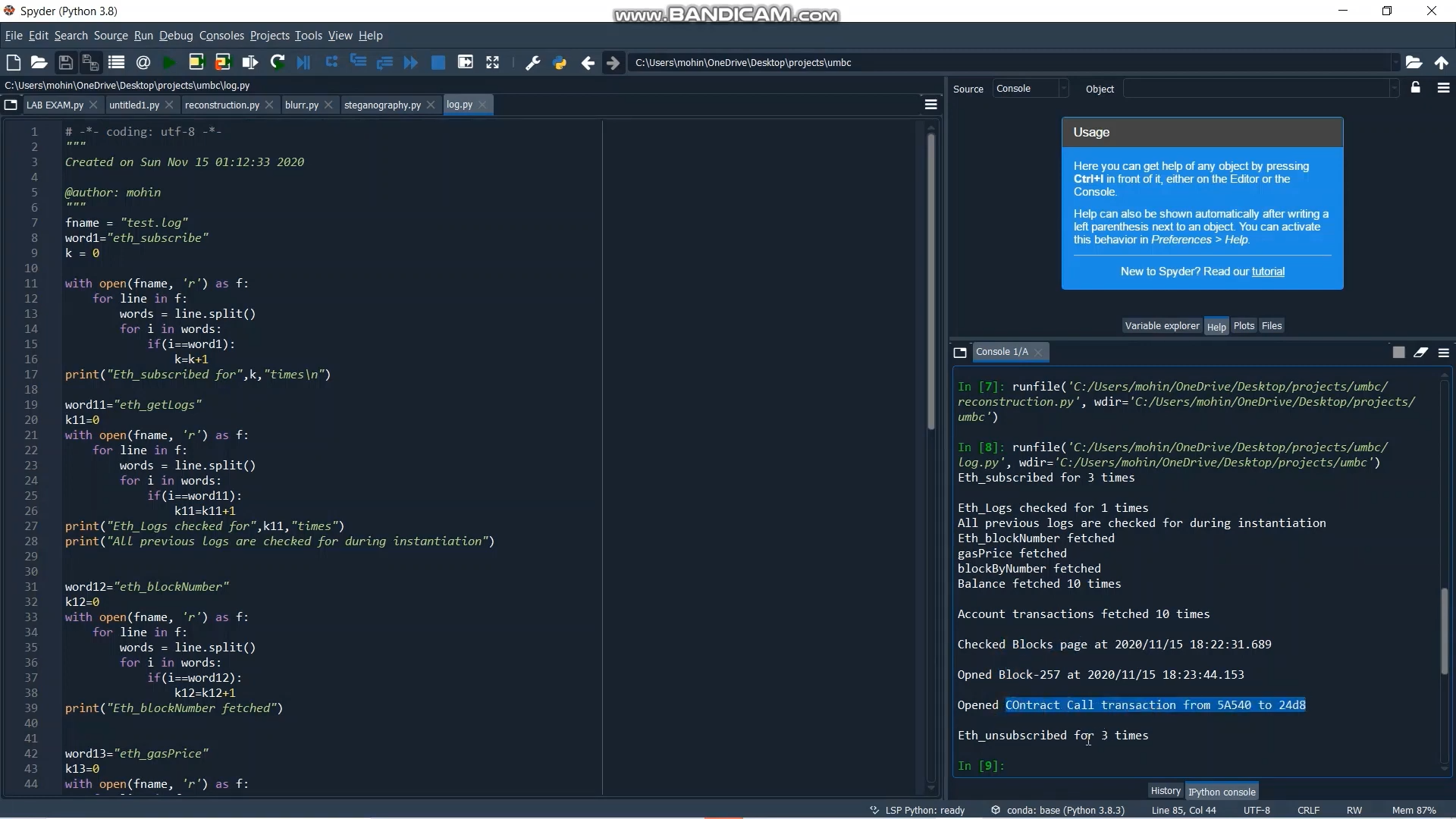
Task: Click Re-run last script icon
Action: [278, 63]
